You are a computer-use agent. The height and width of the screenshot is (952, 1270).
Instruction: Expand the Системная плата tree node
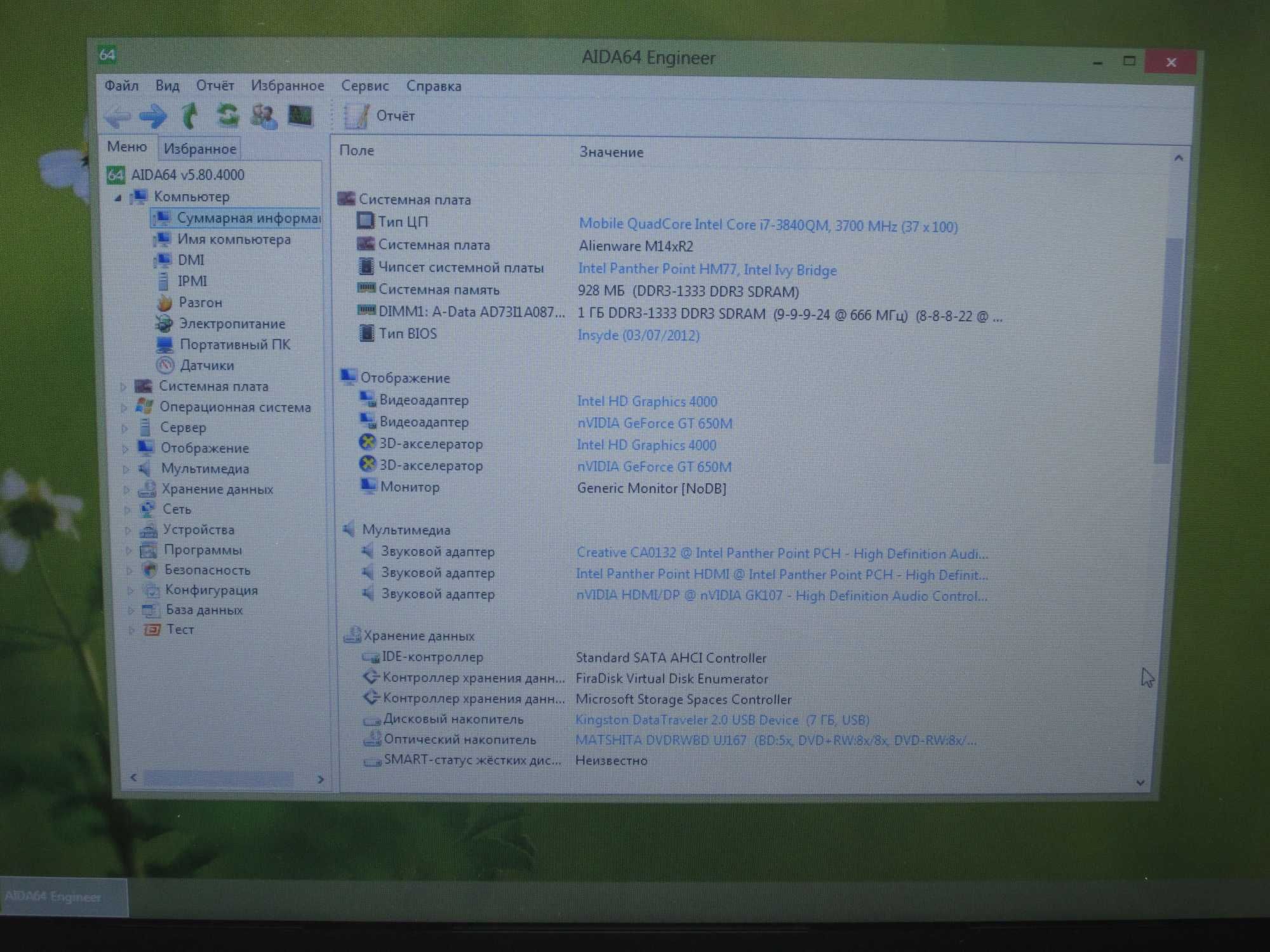[123, 386]
